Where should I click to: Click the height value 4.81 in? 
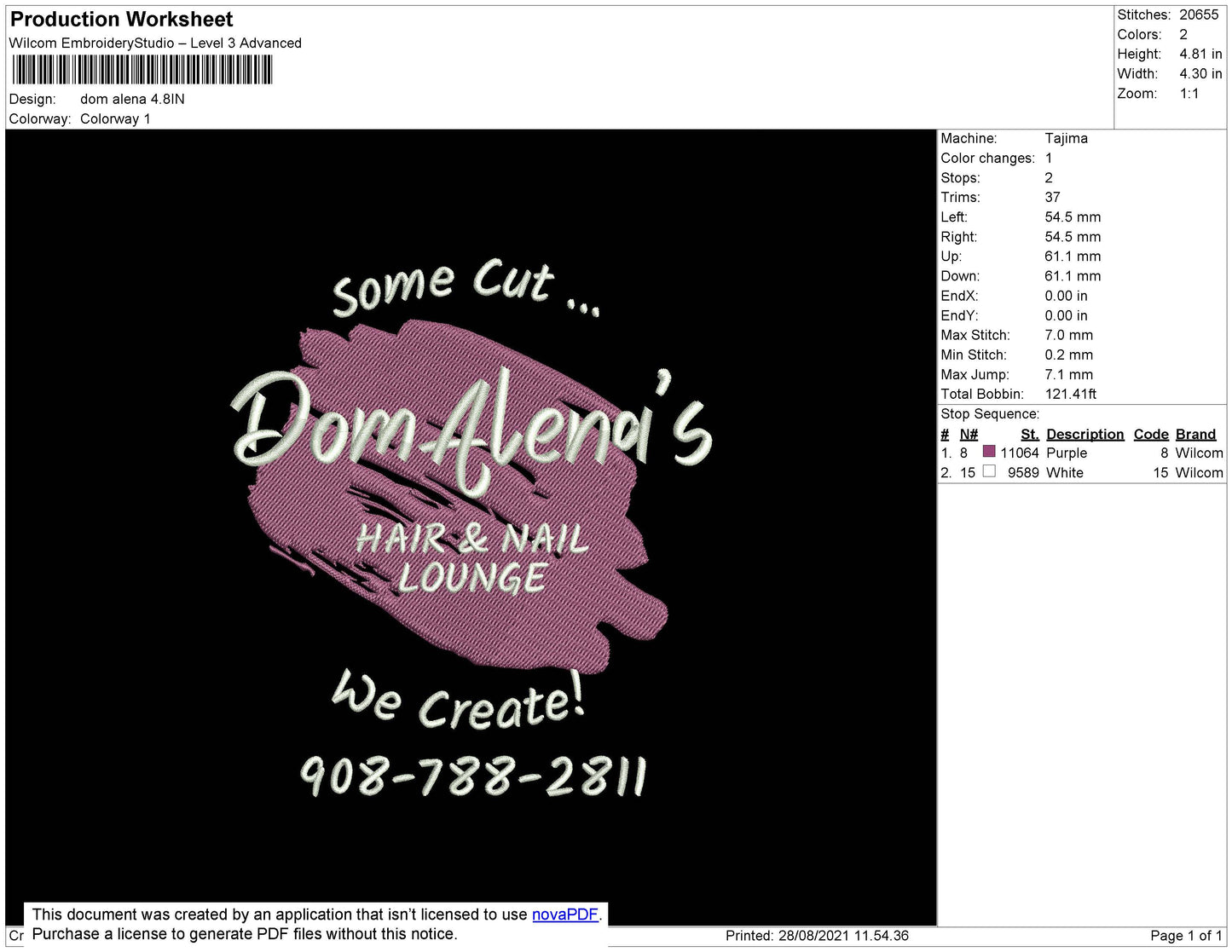[1200, 55]
